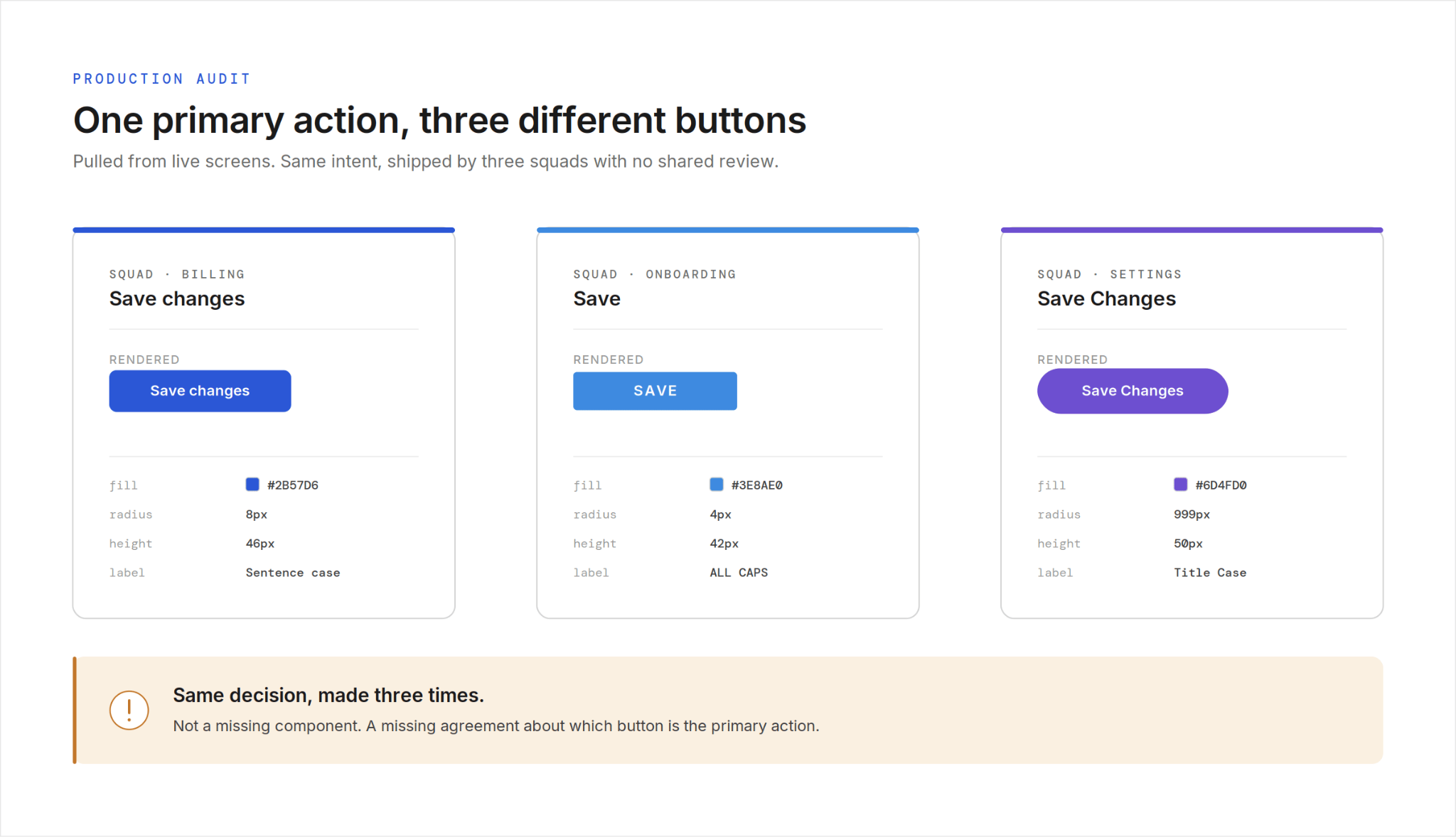Image resolution: width=1456 pixels, height=837 pixels.
Task: Click the 'One primary action, three different buttons' heading
Action: (x=439, y=120)
